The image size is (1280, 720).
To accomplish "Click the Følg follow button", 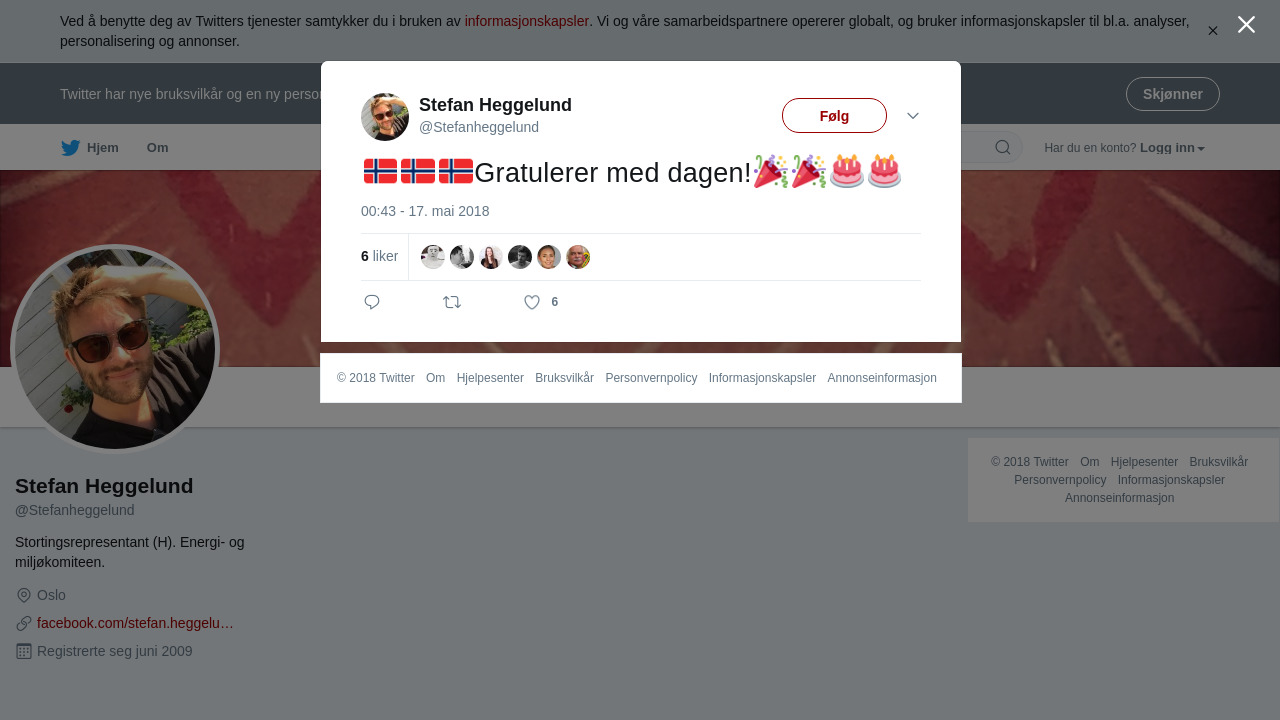I will pyautogui.click(x=834, y=116).
